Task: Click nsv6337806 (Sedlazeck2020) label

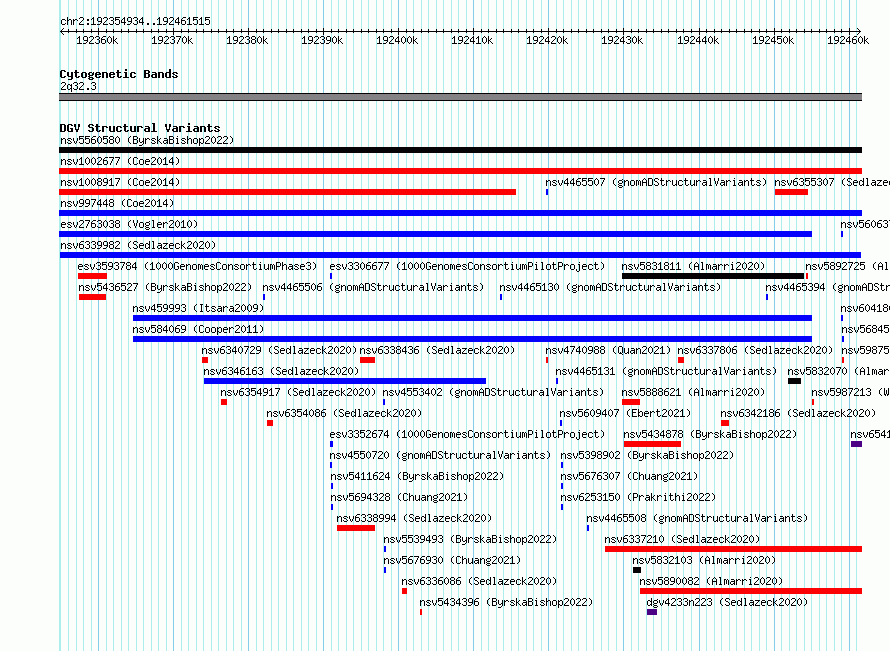Action: pos(755,350)
